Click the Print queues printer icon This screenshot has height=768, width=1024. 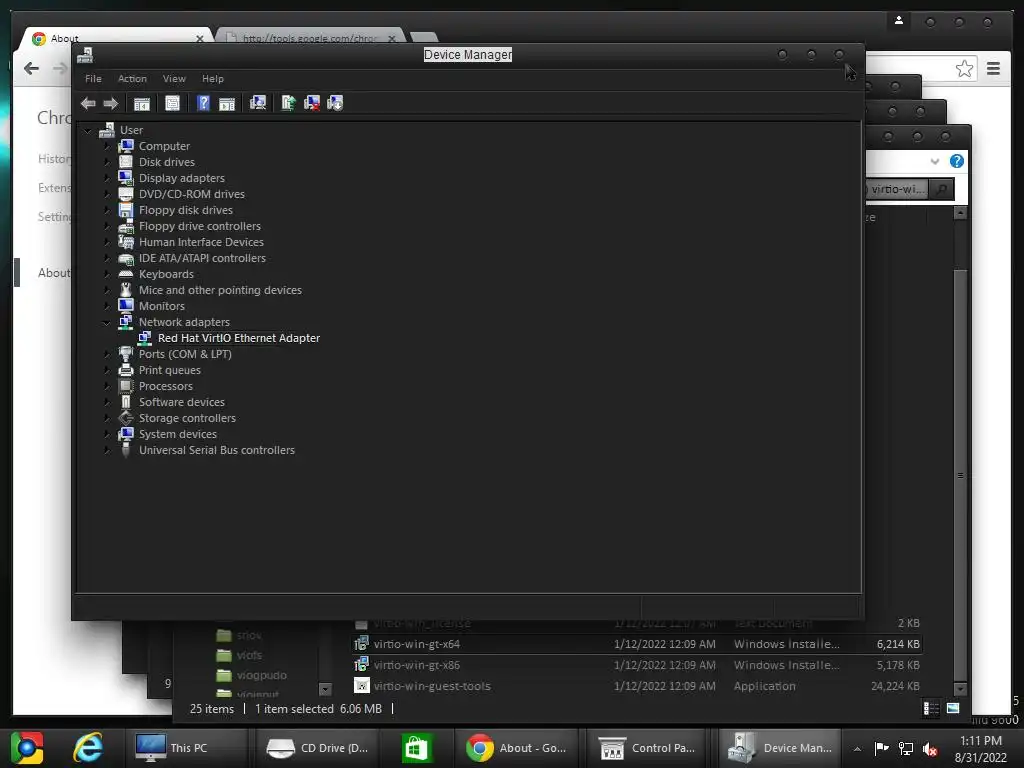(x=126, y=370)
